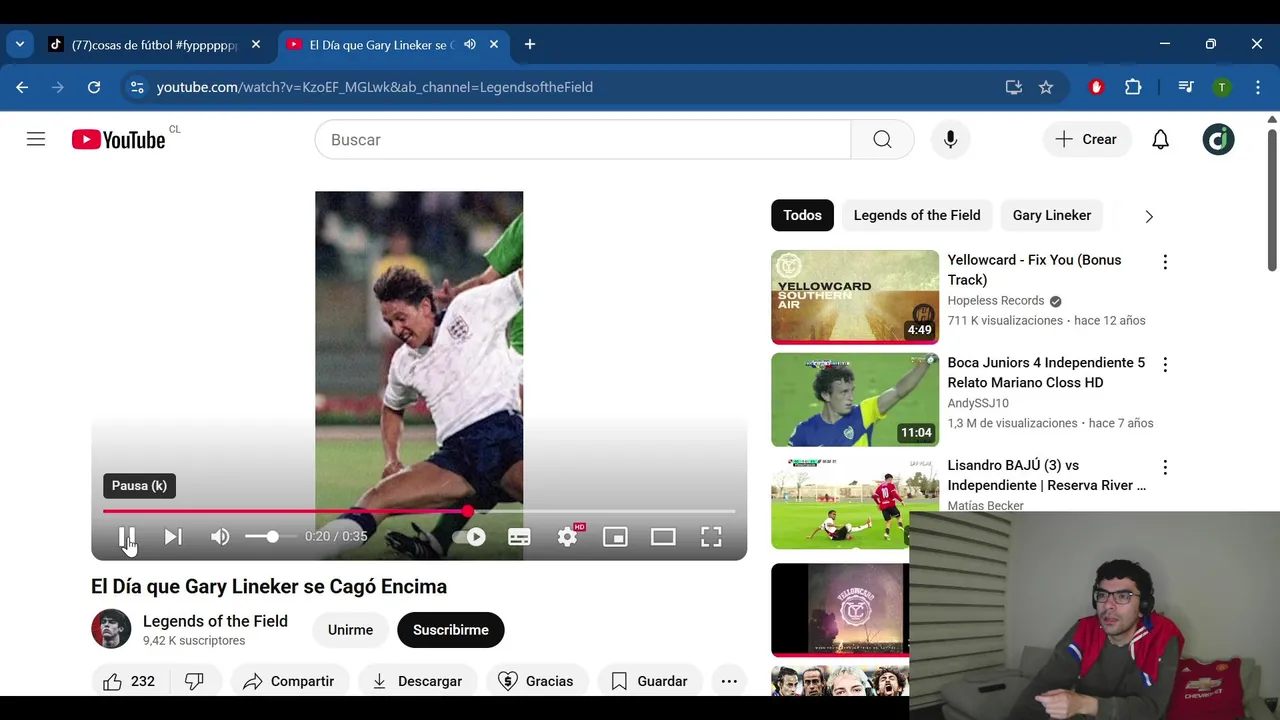1280x720 pixels.
Task: Open the AndySSJ10 channel name
Action: [978, 403]
